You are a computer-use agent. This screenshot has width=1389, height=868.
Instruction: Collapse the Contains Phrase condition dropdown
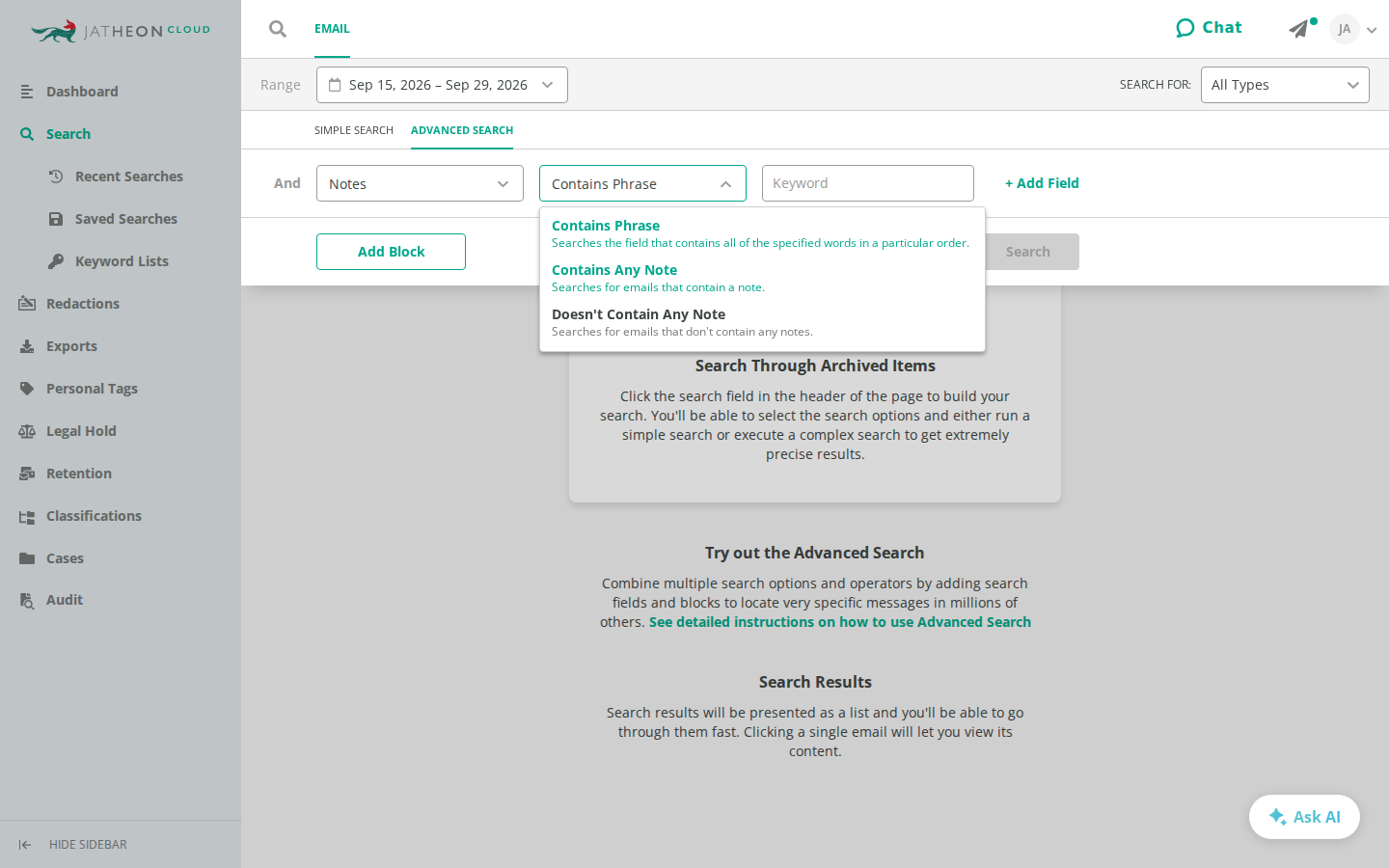[642, 183]
